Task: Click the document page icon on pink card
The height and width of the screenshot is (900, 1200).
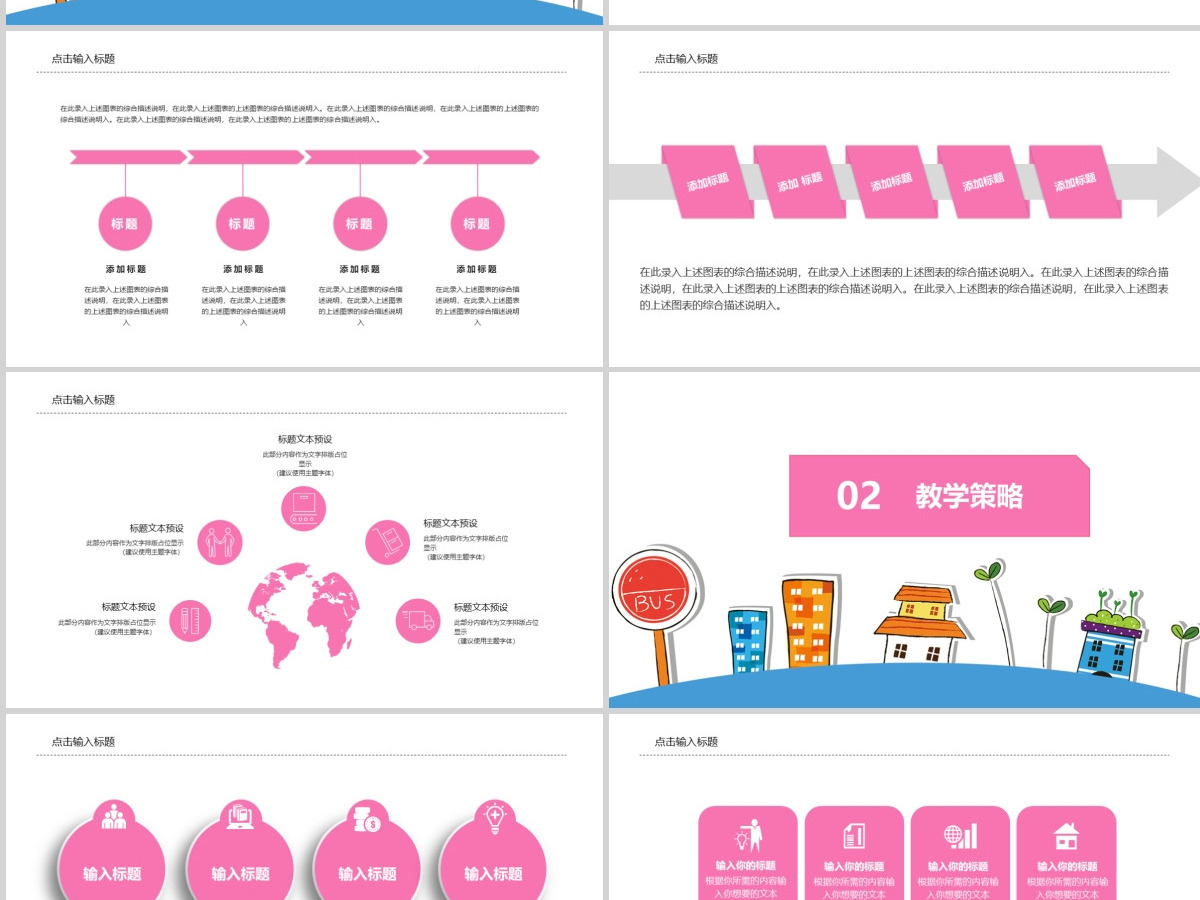Action: [854, 836]
